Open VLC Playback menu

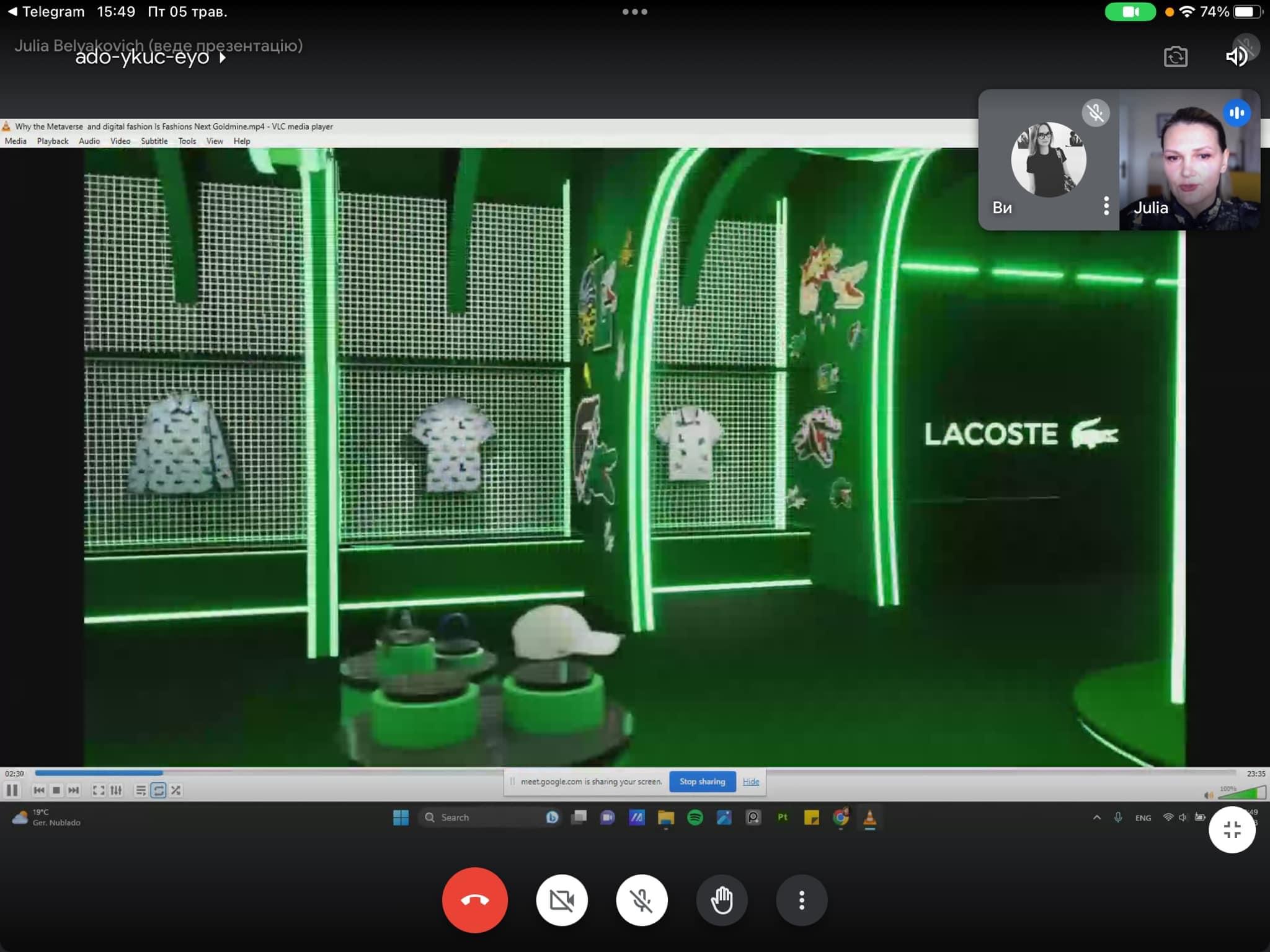[x=53, y=141]
